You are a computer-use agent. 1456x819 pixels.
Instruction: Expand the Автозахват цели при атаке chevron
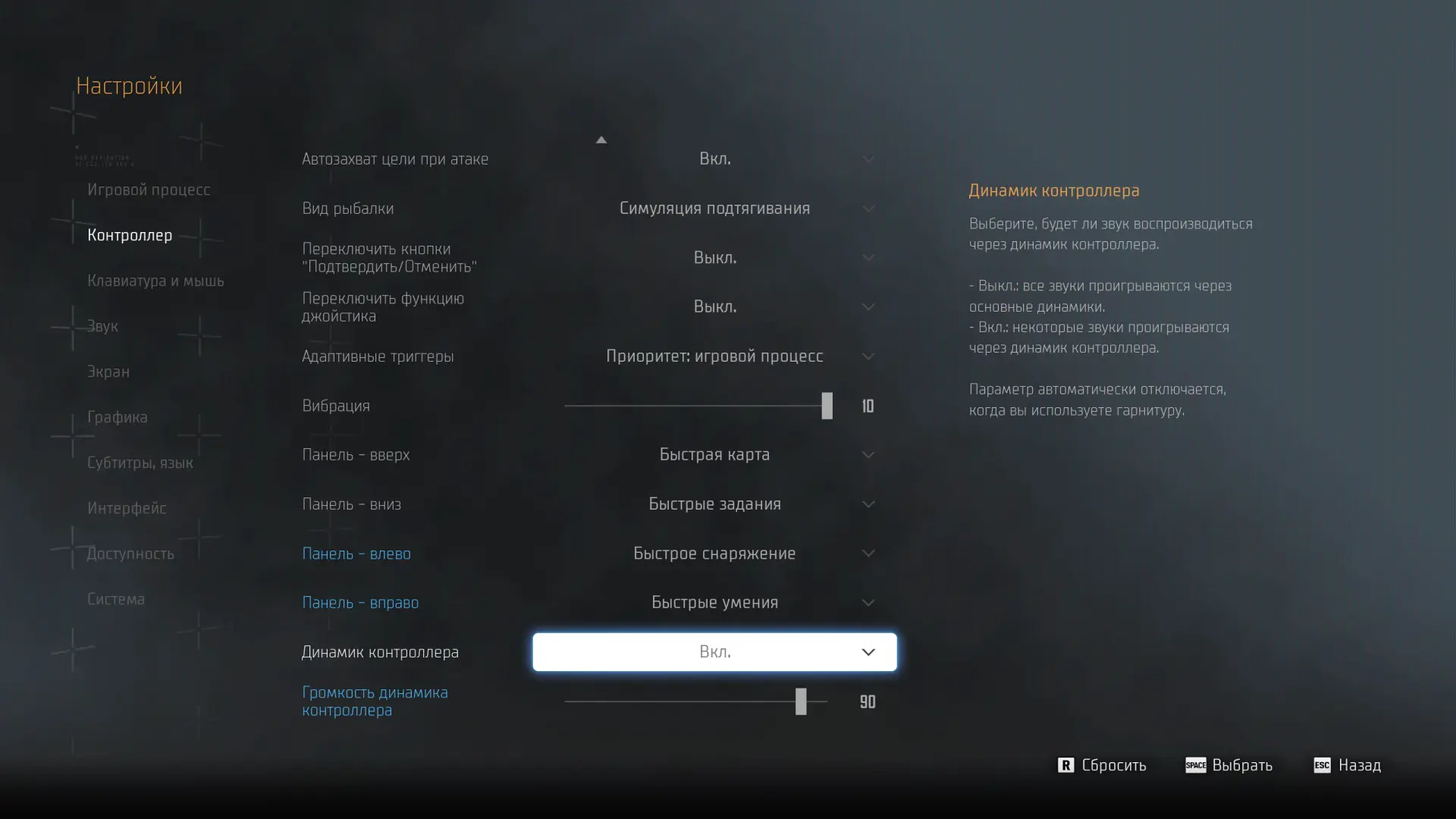click(x=868, y=159)
